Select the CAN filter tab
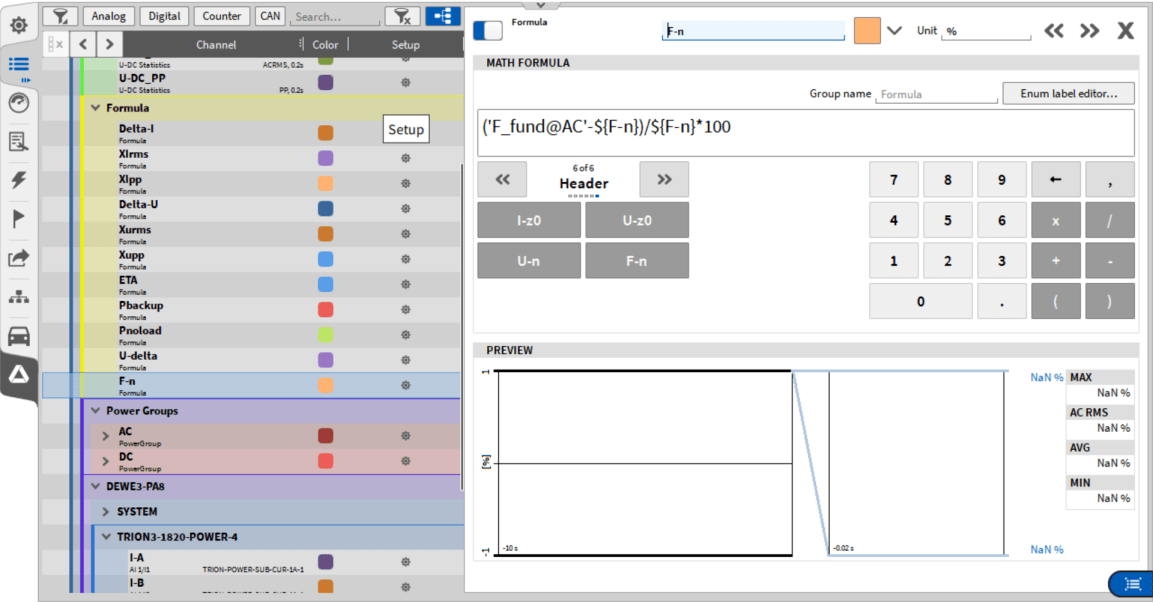The height and width of the screenshot is (602, 1153). (x=269, y=16)
